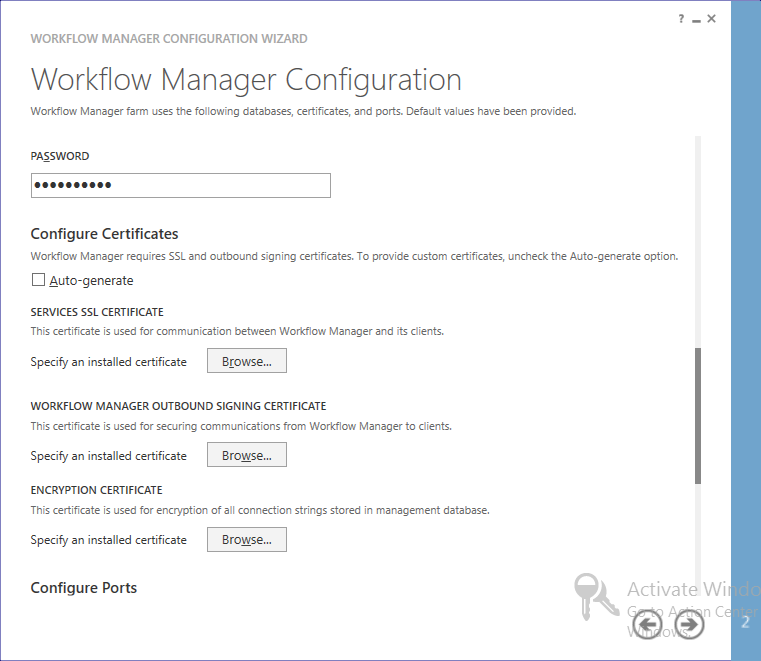Click the page number 2 indicator
The width and height of the screenshot is (761, 661).
coord(745,622)
